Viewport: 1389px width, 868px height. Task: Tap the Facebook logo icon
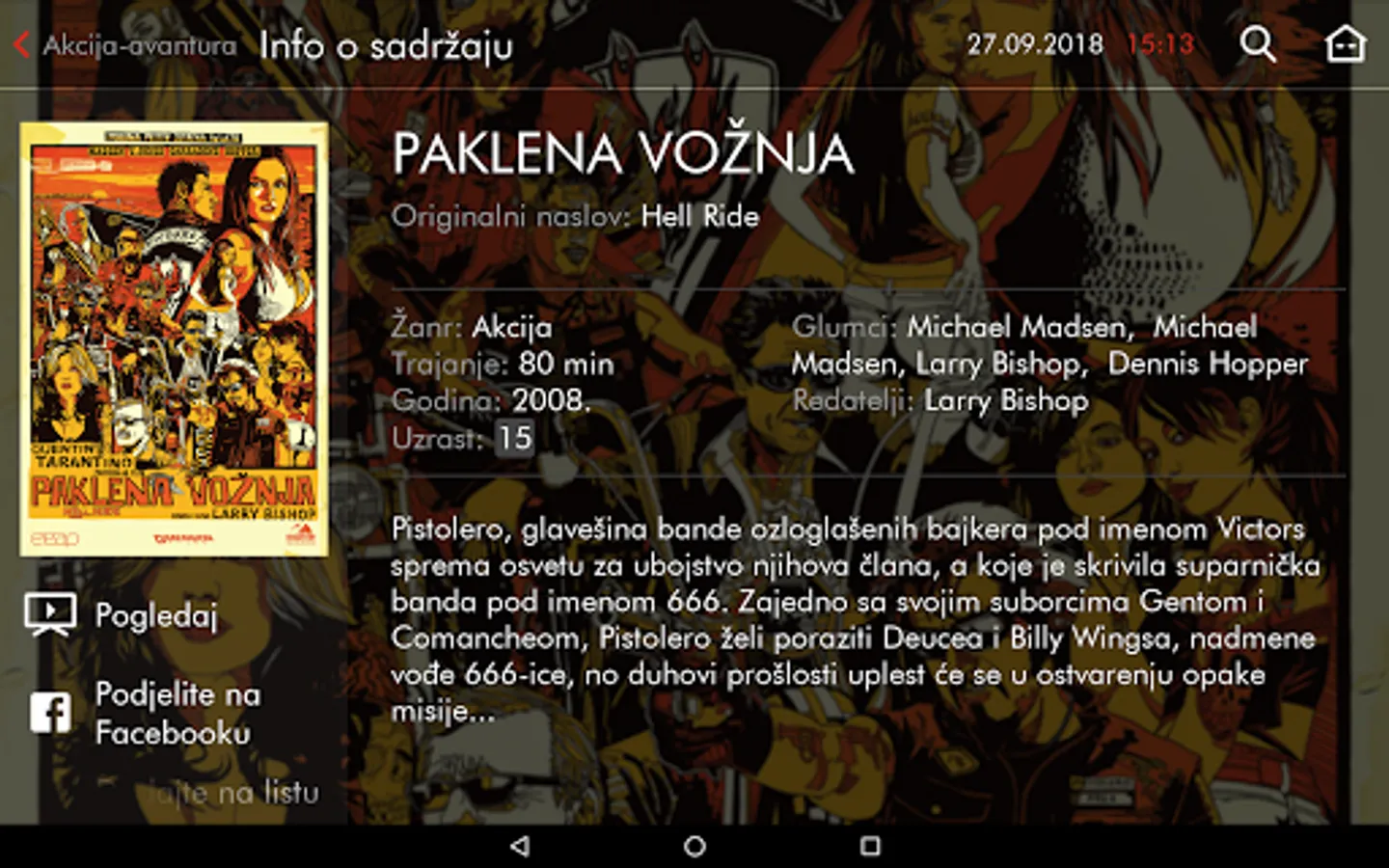tap(50, 714)
